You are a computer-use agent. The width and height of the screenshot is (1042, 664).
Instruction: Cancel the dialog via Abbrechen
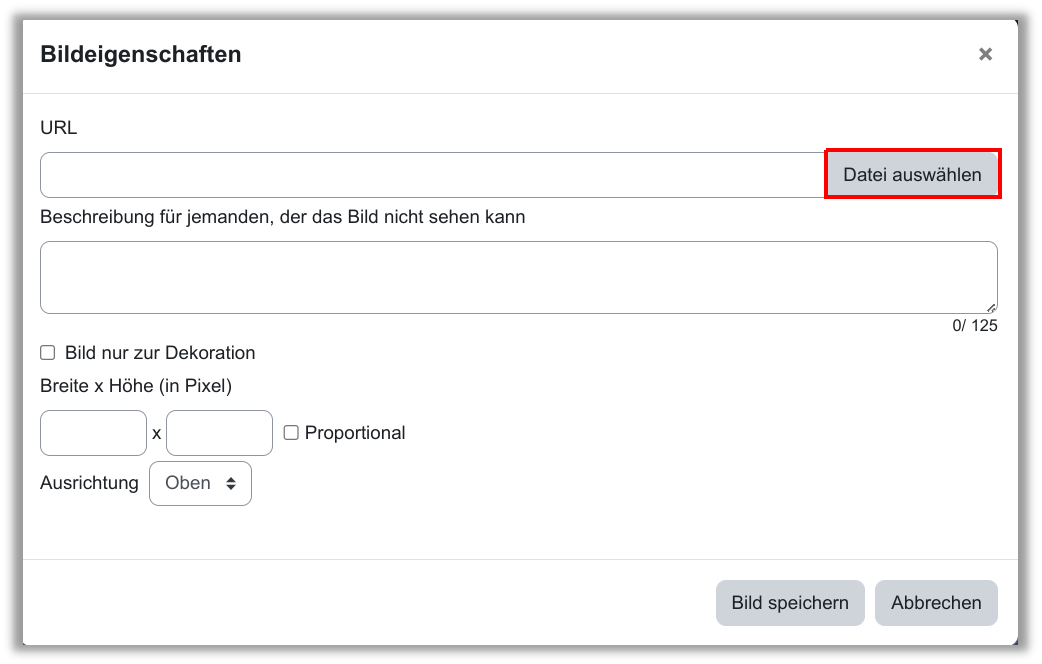pyautogui.click(x=936, y=603)
